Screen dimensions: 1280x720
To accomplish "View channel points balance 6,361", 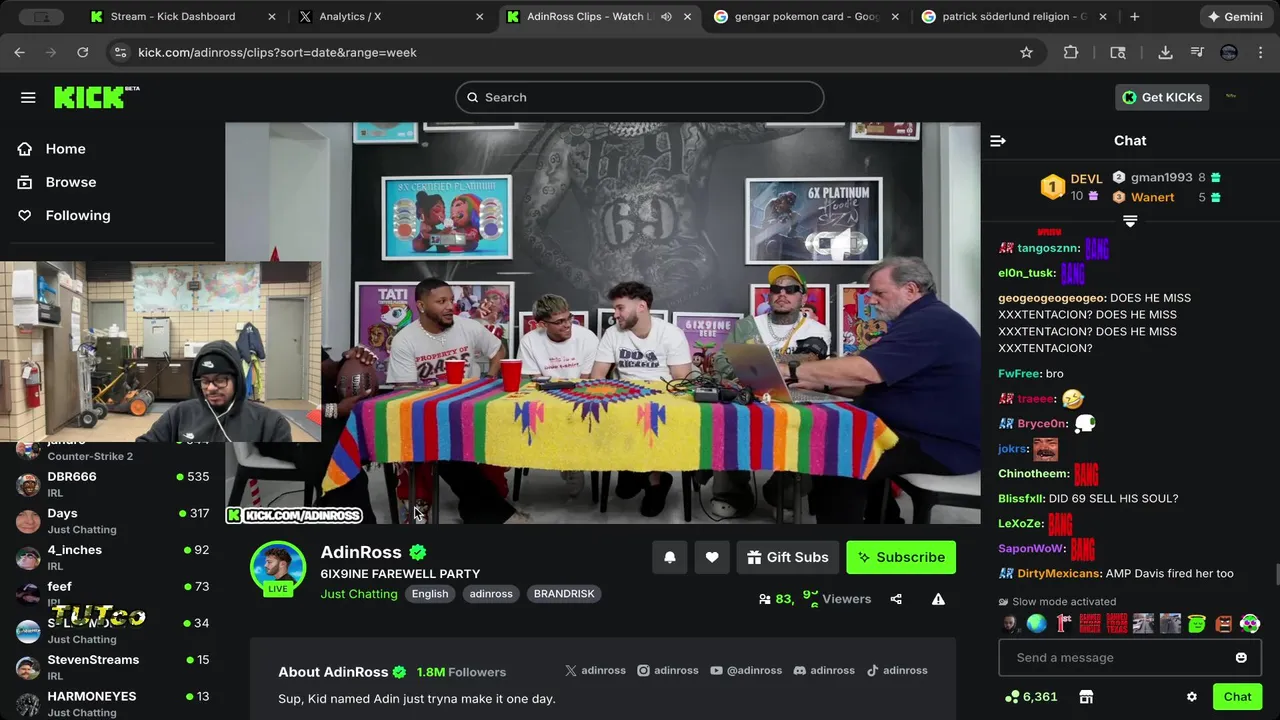I will [1031, 696].
